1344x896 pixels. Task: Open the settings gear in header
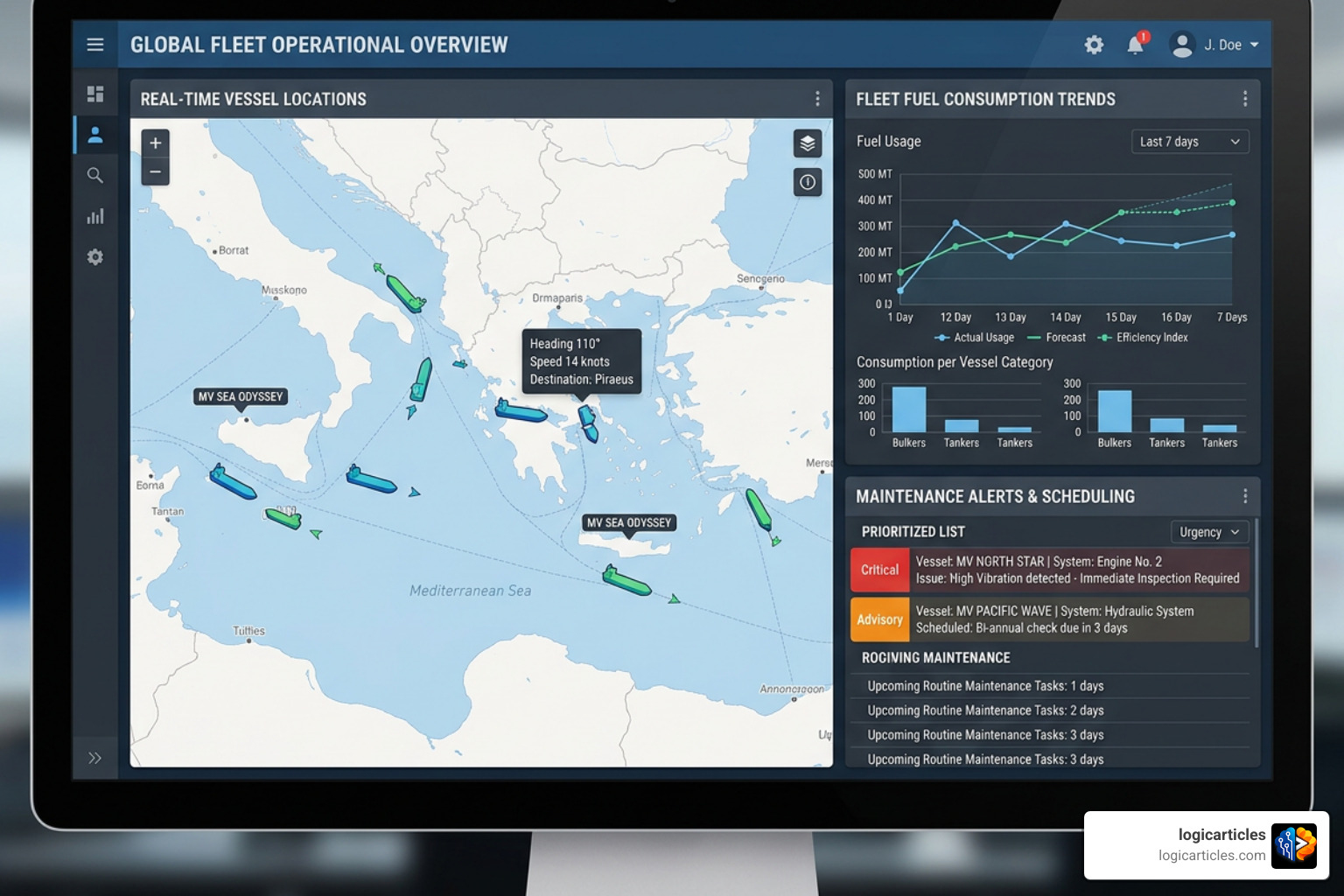(1094, 45)
